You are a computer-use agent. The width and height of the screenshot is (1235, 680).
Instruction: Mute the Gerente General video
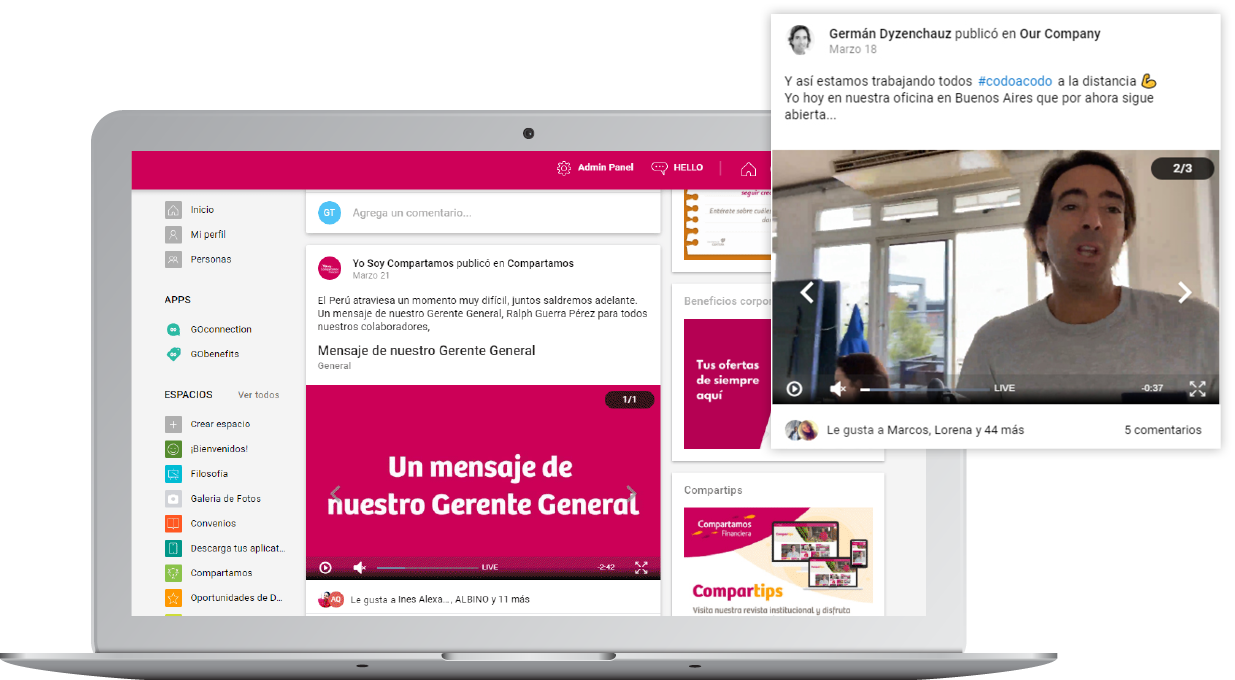359,568
